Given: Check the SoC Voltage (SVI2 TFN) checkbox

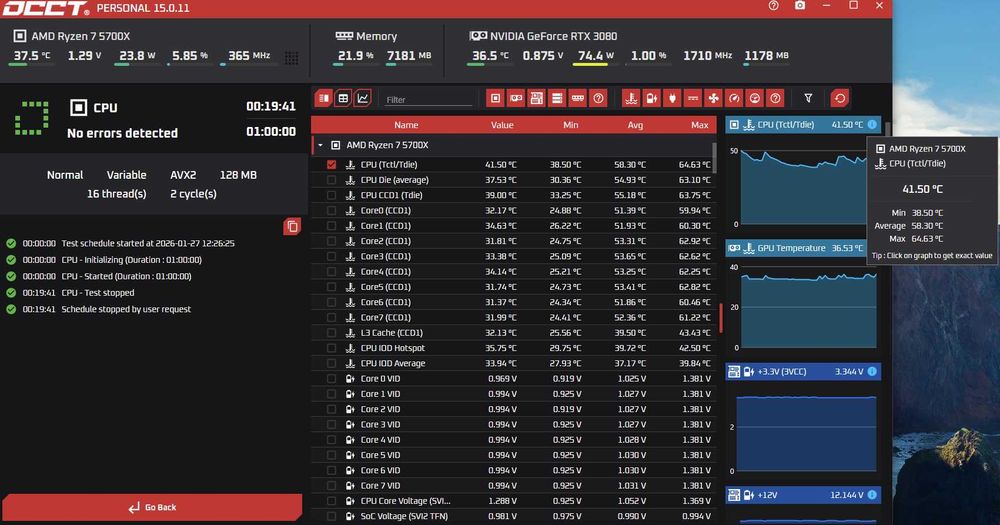Looking at the screenshot, I should [x=331, y=517].
